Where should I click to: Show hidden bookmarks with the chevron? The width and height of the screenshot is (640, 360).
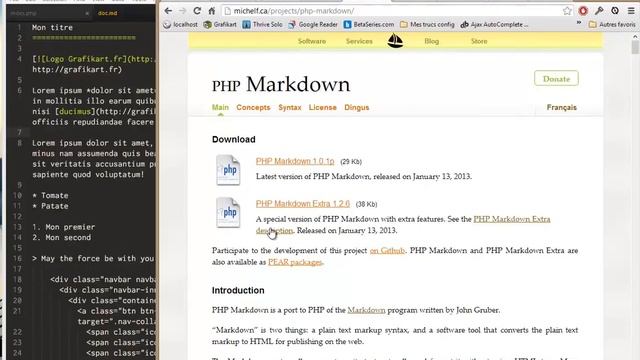[579, 23]
